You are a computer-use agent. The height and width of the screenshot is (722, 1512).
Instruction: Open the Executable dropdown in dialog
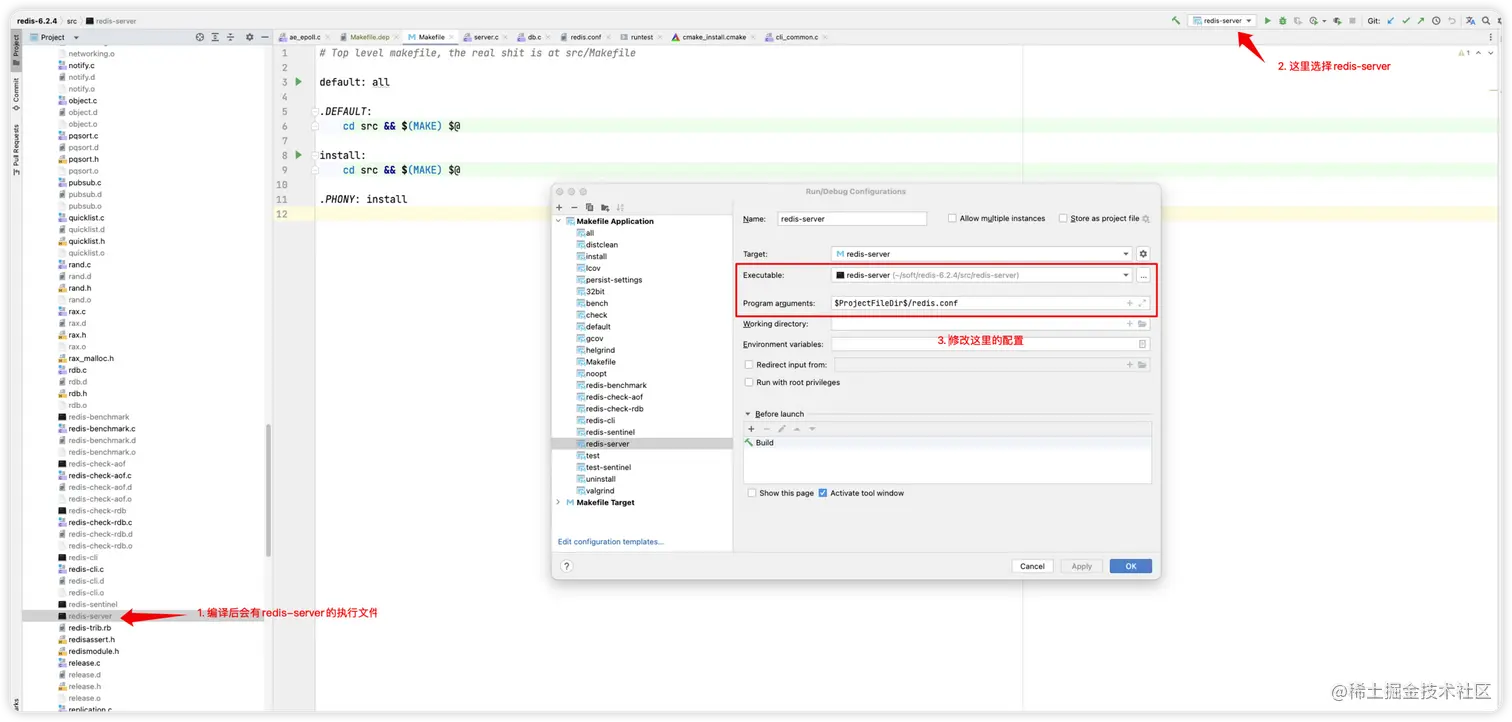[982, 275]
